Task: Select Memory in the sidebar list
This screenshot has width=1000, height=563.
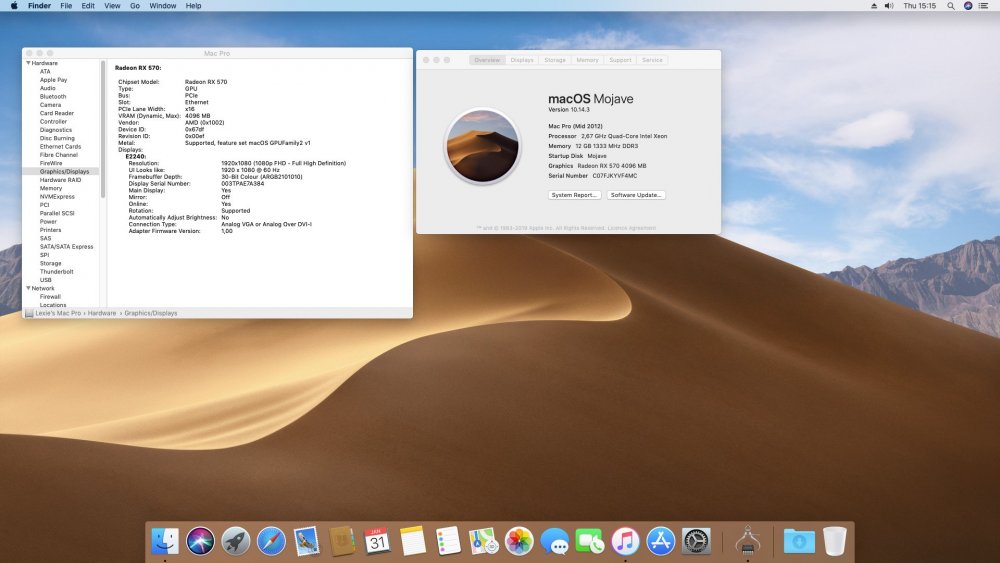Action: pyautogui.click(x=51, y=188)
